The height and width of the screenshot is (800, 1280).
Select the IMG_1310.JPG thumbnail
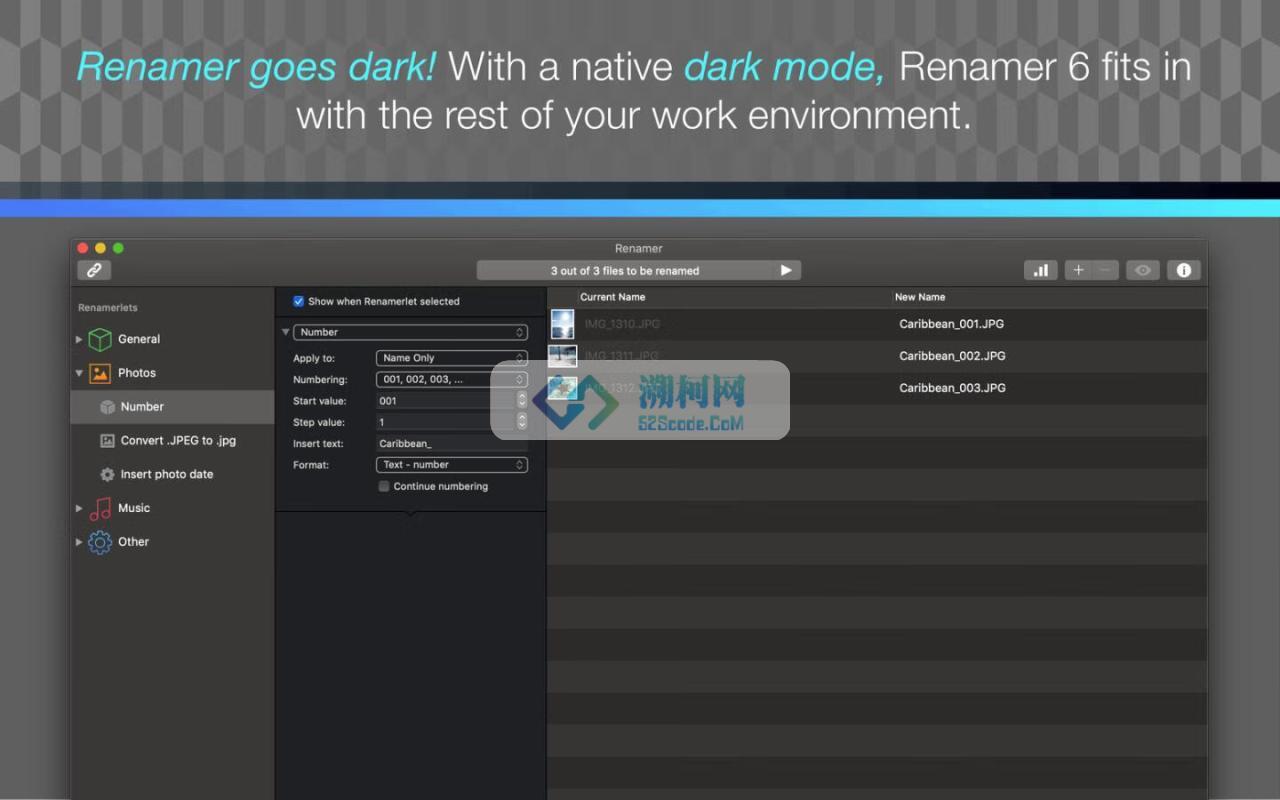click(563, 324)
